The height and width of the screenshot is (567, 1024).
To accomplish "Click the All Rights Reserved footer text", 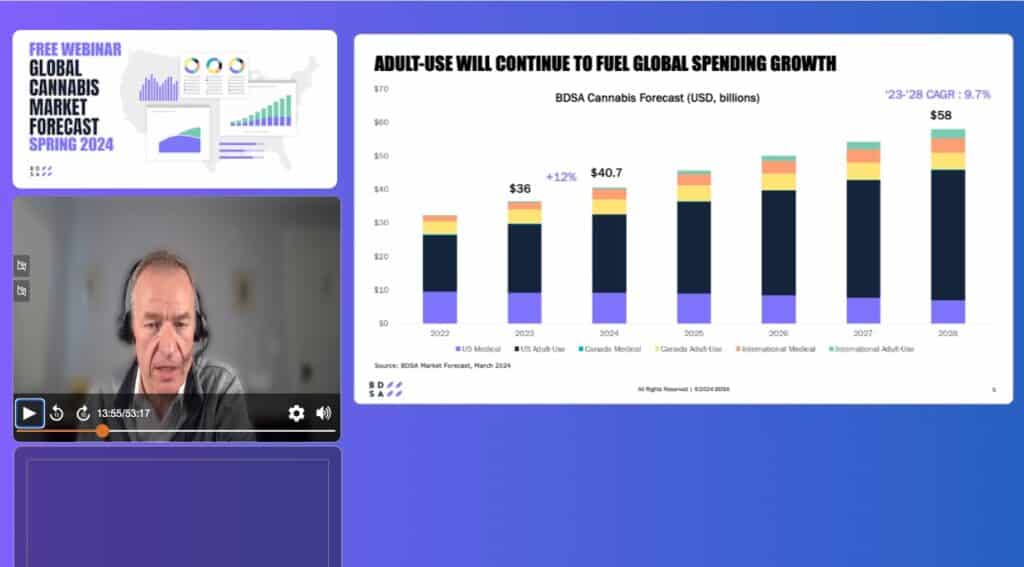I will click(x=683, y=389).
